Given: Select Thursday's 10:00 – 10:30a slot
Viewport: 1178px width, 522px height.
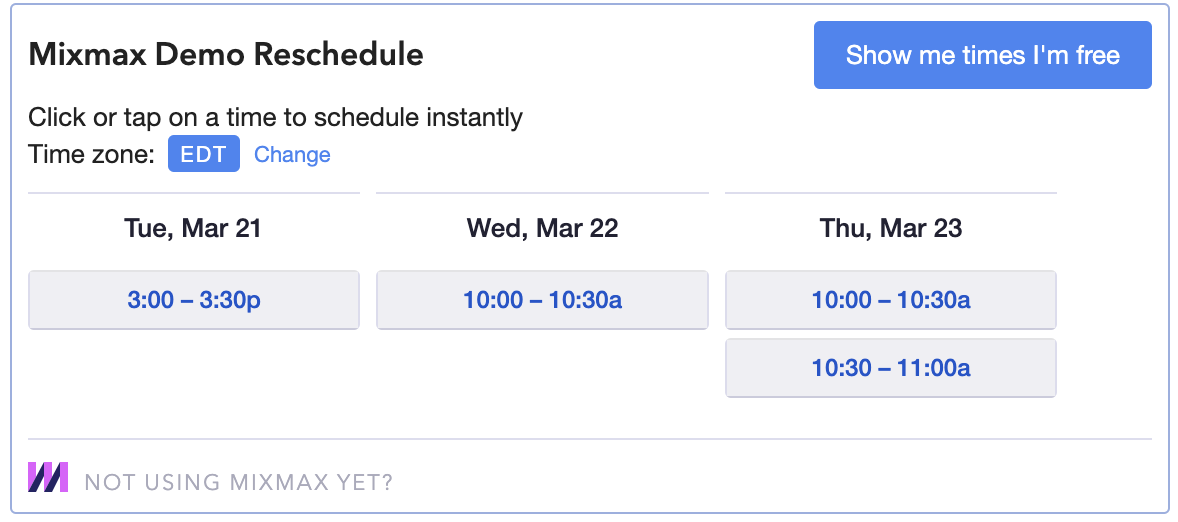Looking at the screenshot, I should point(891,300).
